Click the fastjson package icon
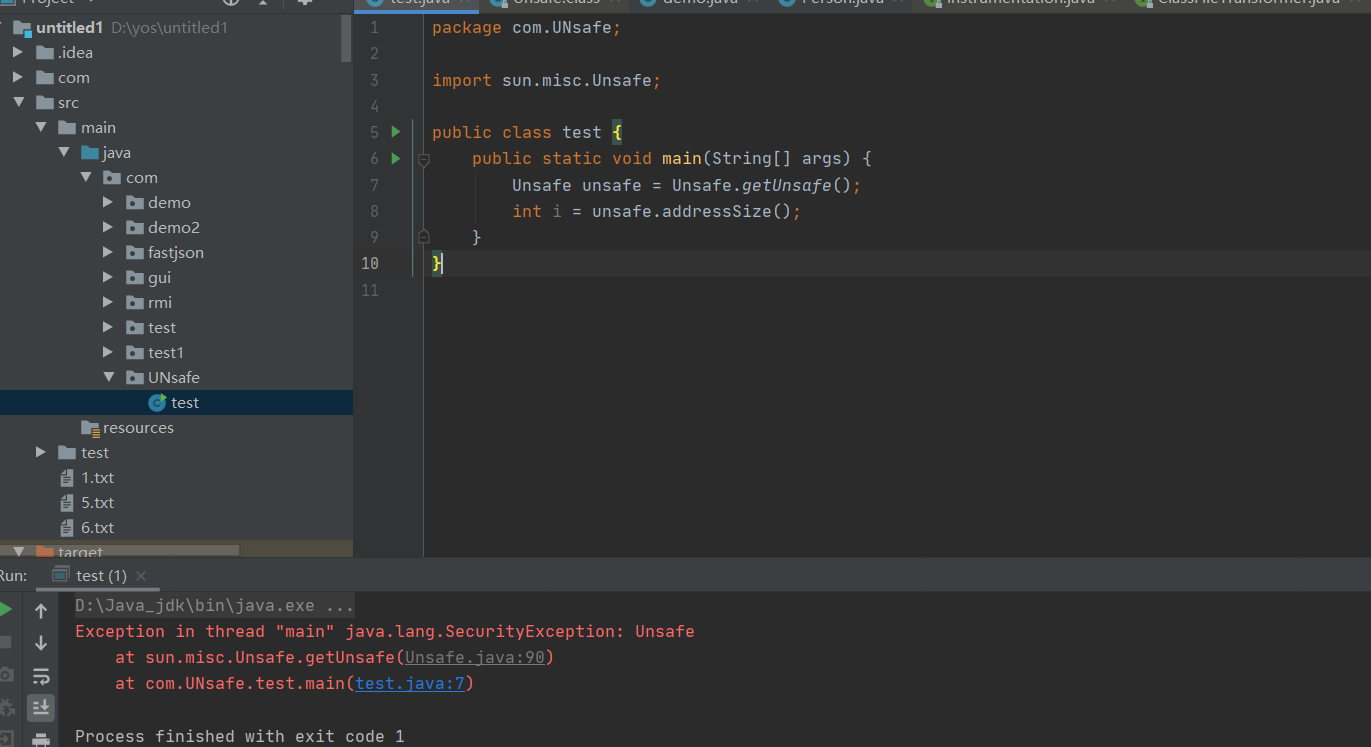 [x=135, y=253]
